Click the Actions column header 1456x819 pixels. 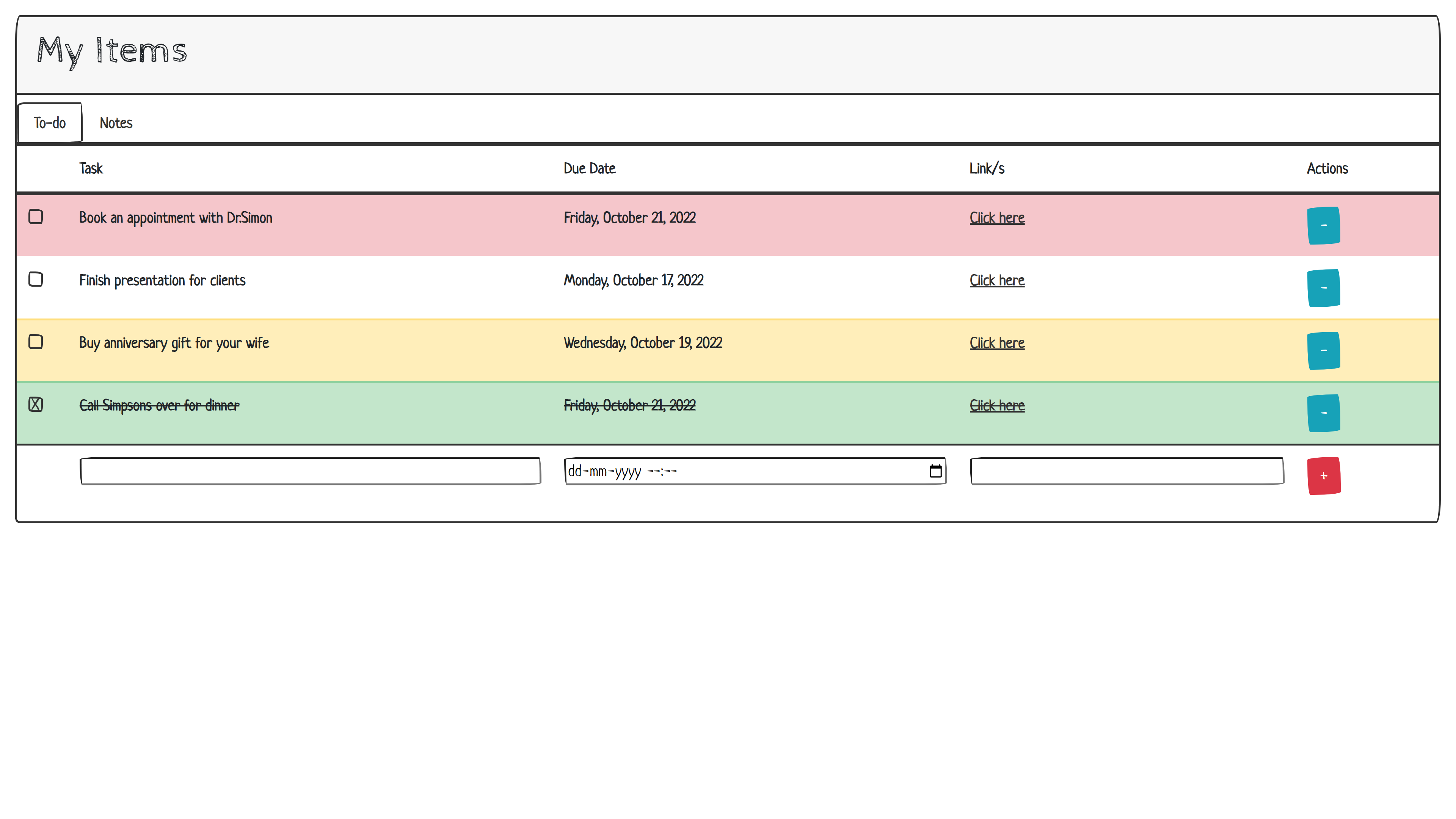1327,168
